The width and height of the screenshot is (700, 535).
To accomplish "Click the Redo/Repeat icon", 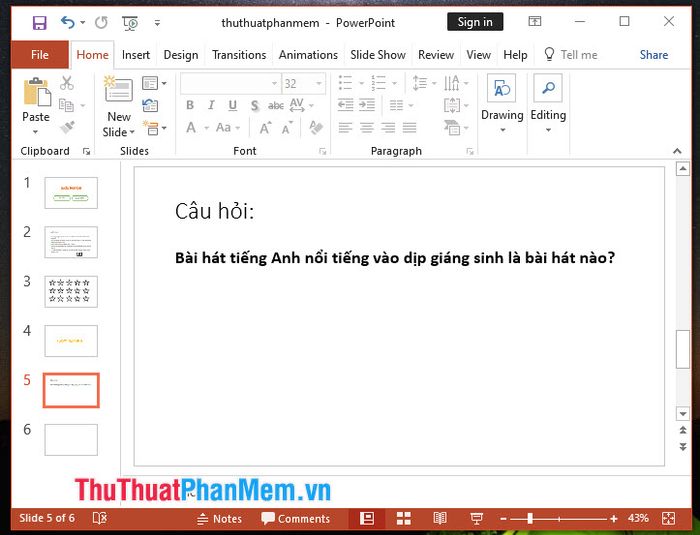I will [x=101, y=22].
